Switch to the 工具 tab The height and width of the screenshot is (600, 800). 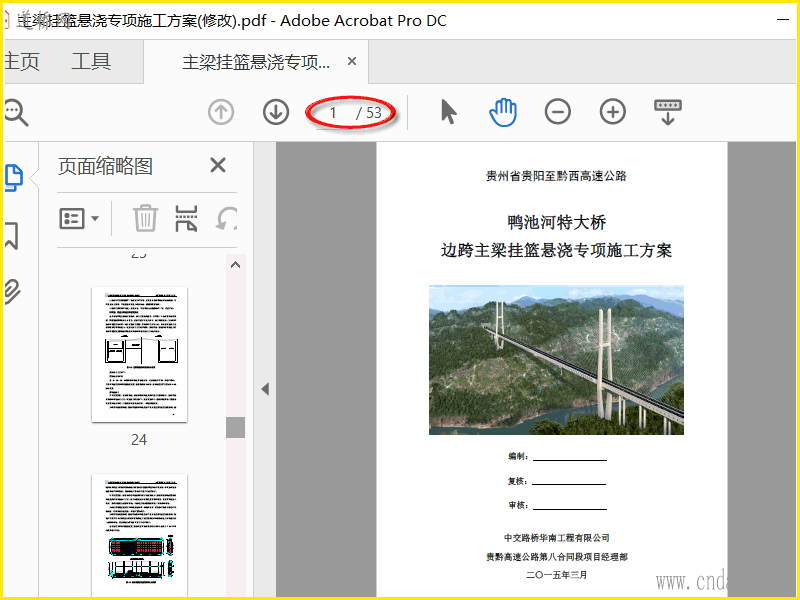tap(91, 62)
